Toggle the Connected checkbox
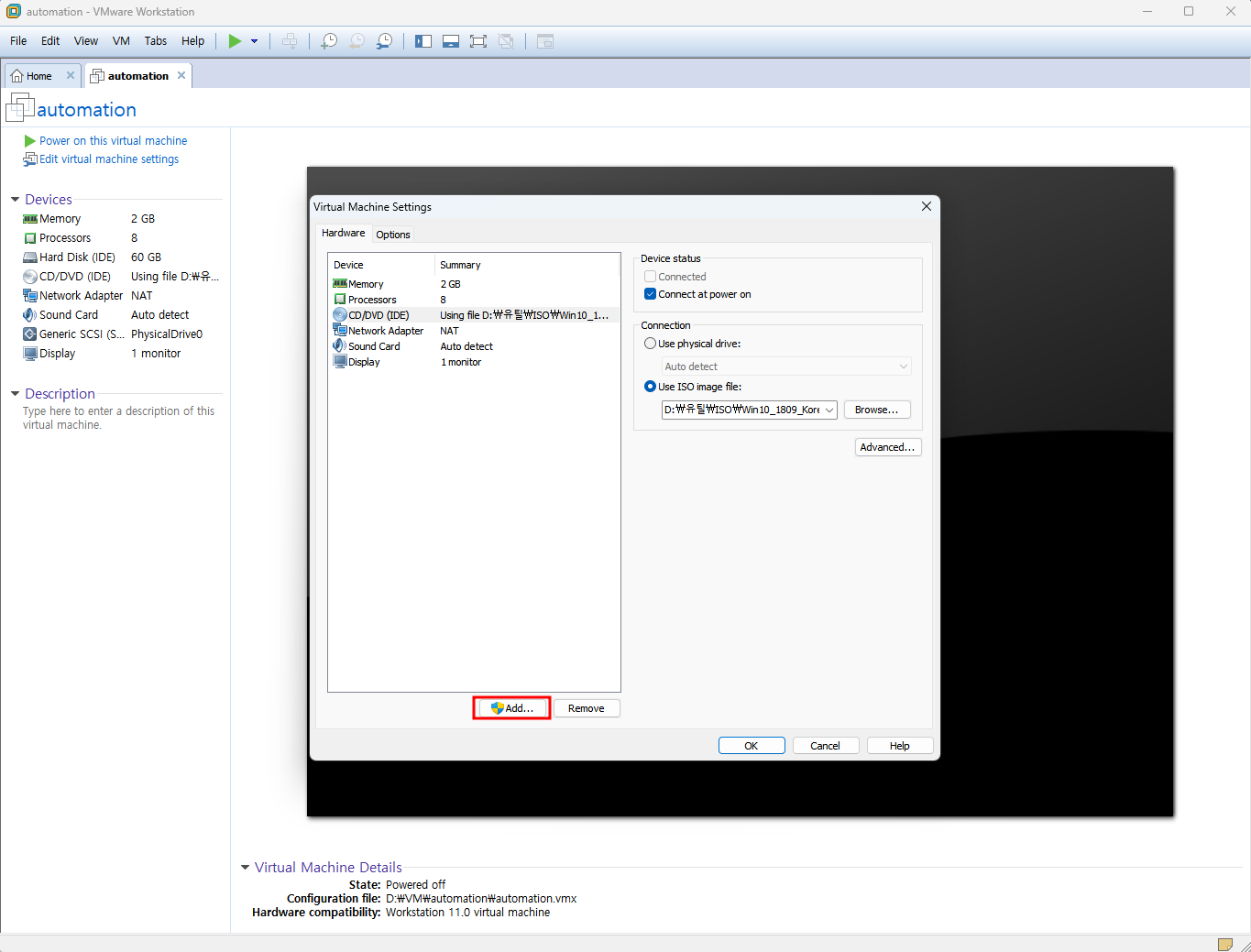 click(x=650, y=277)
